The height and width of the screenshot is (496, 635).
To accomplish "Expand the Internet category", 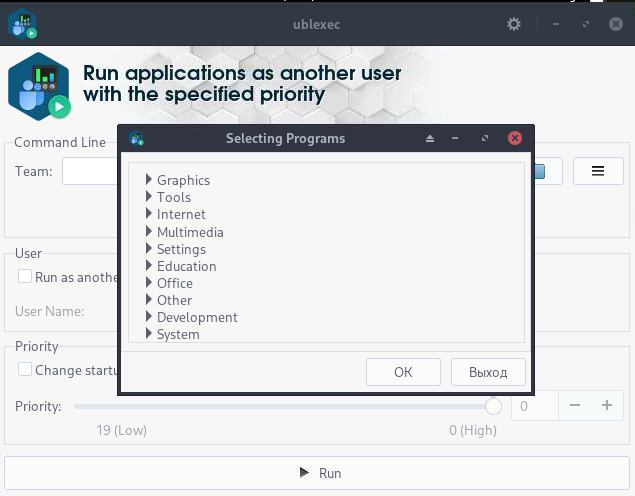I will pyautogui.click(x=148, y=214).
